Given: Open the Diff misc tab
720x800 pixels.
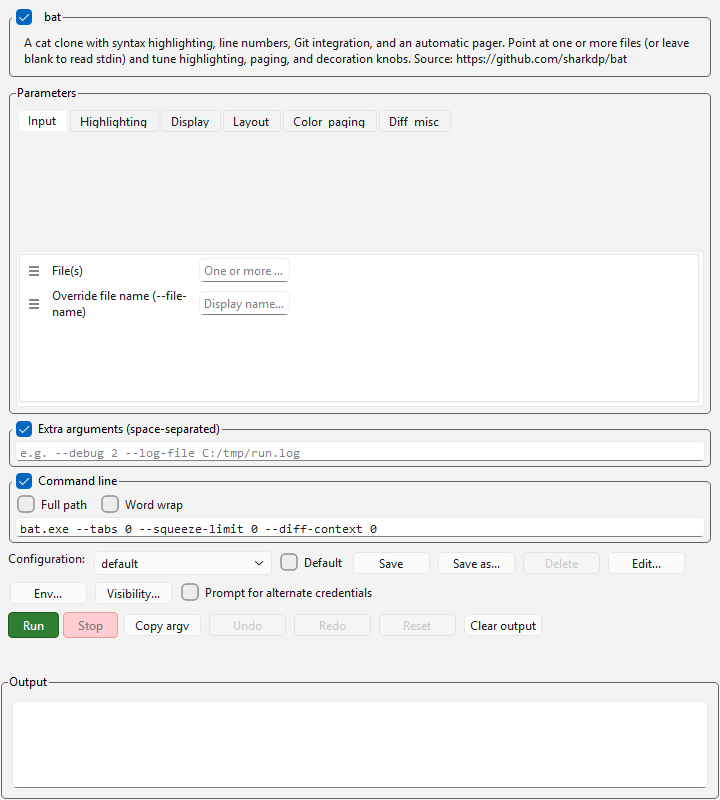Looking at the screenshot, I should tap(414, 121).
